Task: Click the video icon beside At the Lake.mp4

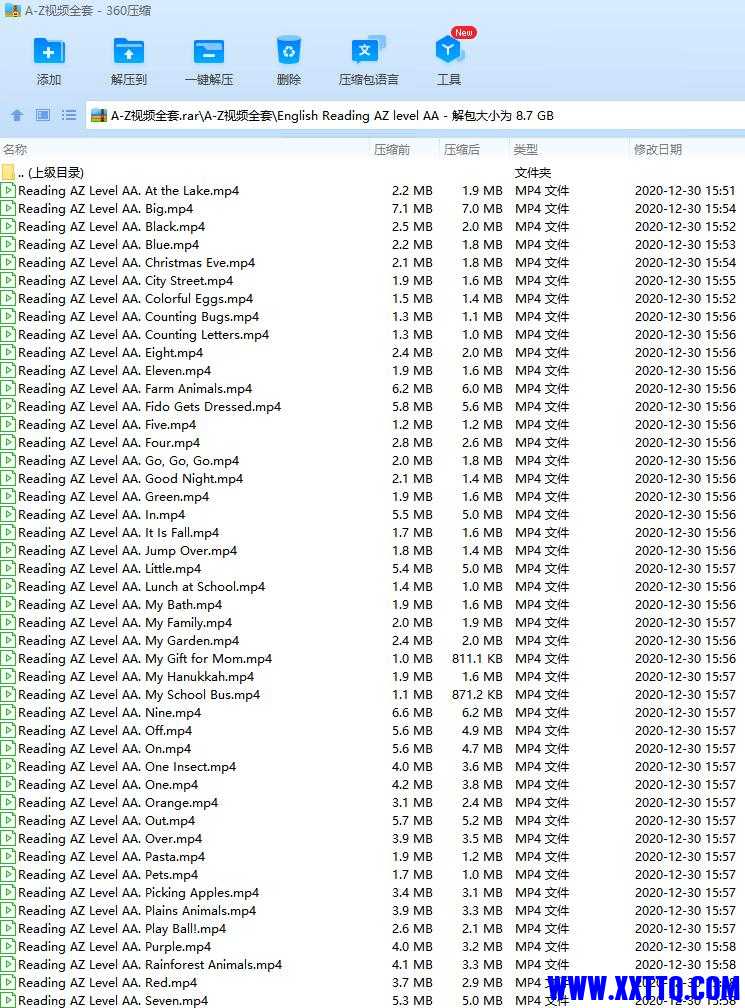Action: click(8, 190)
